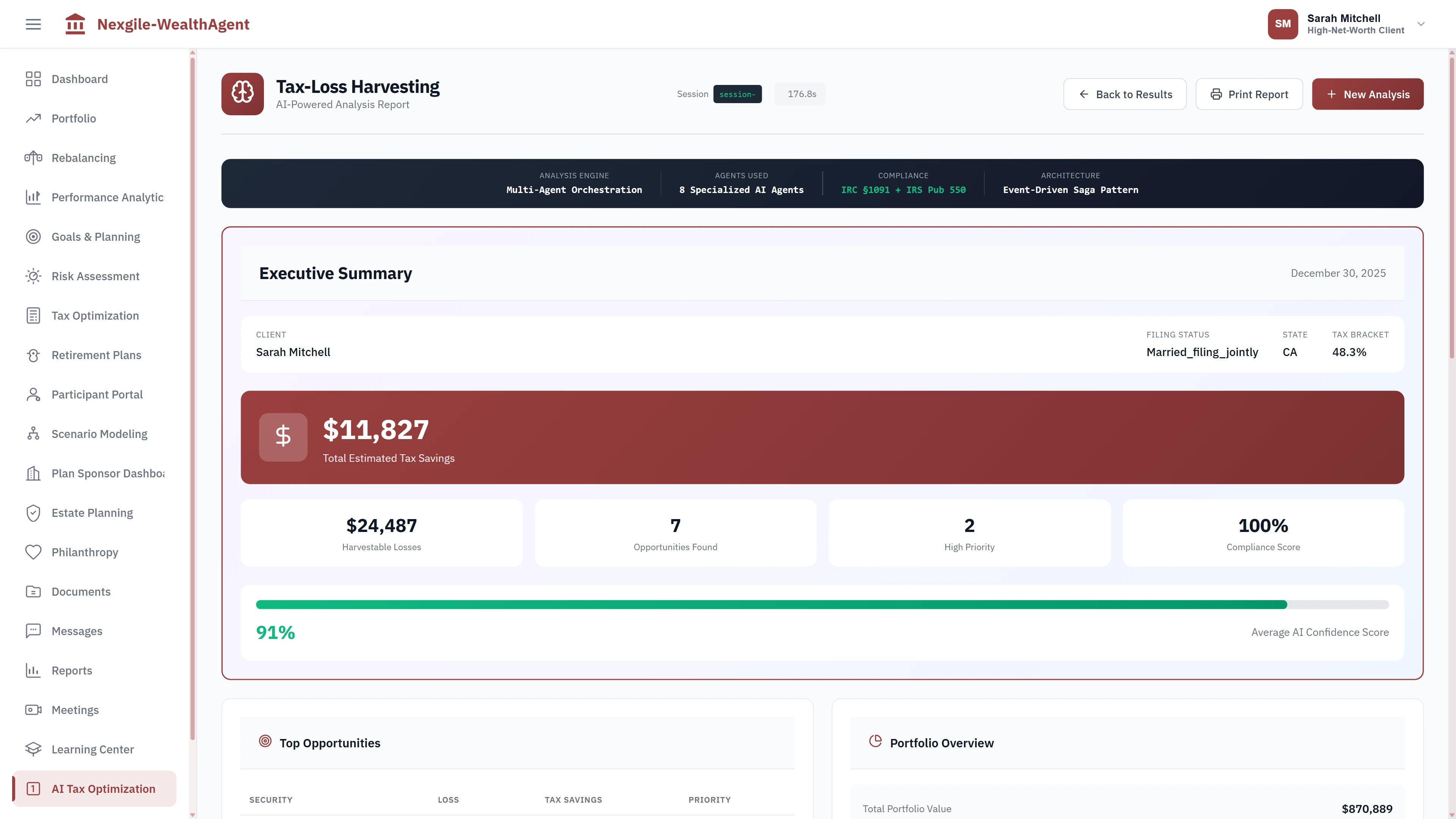Click the Messages chat bubble icon
This screenshot has height=819, width=1456.
pos(33,631)
